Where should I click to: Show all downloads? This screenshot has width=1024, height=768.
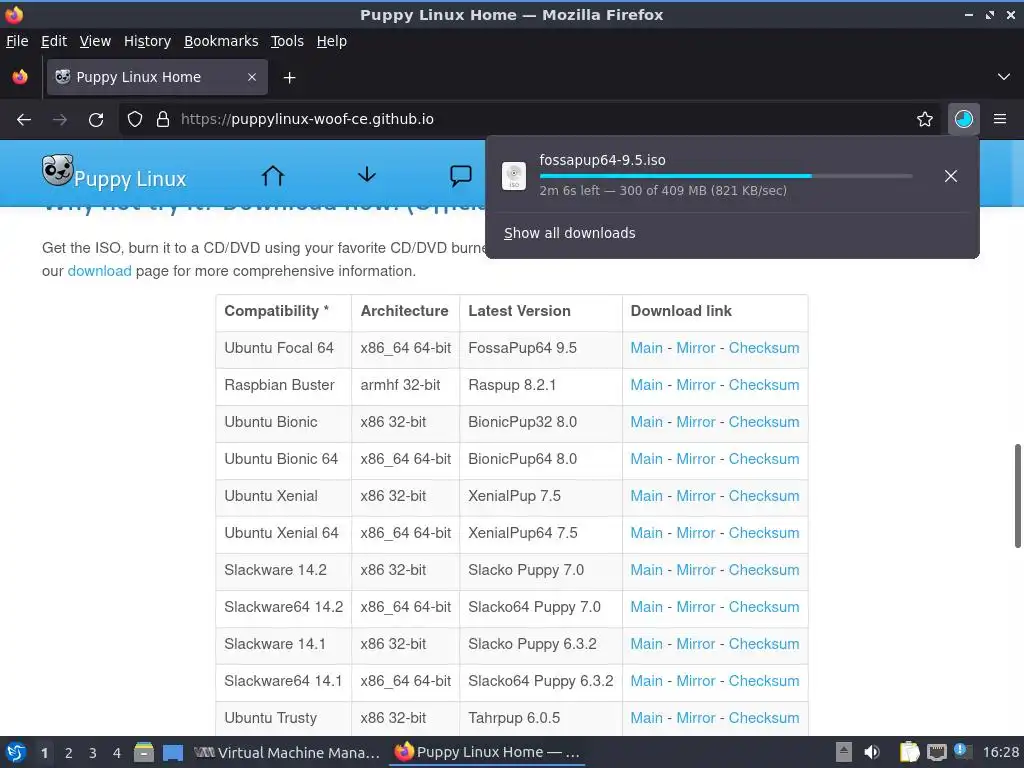click(569, 233)
